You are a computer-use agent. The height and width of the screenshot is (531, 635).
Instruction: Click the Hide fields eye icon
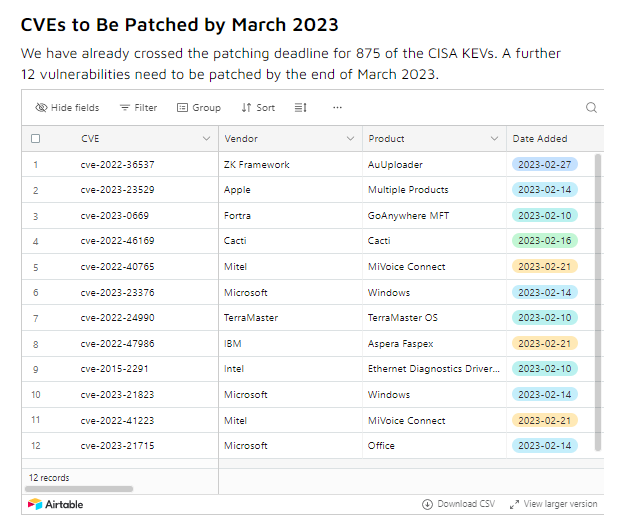tap(41, 108)
